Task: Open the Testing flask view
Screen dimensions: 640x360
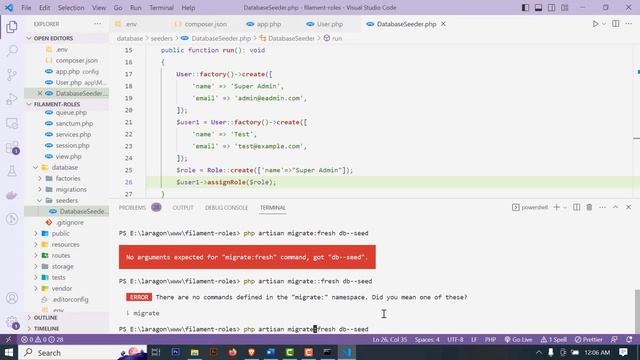Action: tap(12, 171)
